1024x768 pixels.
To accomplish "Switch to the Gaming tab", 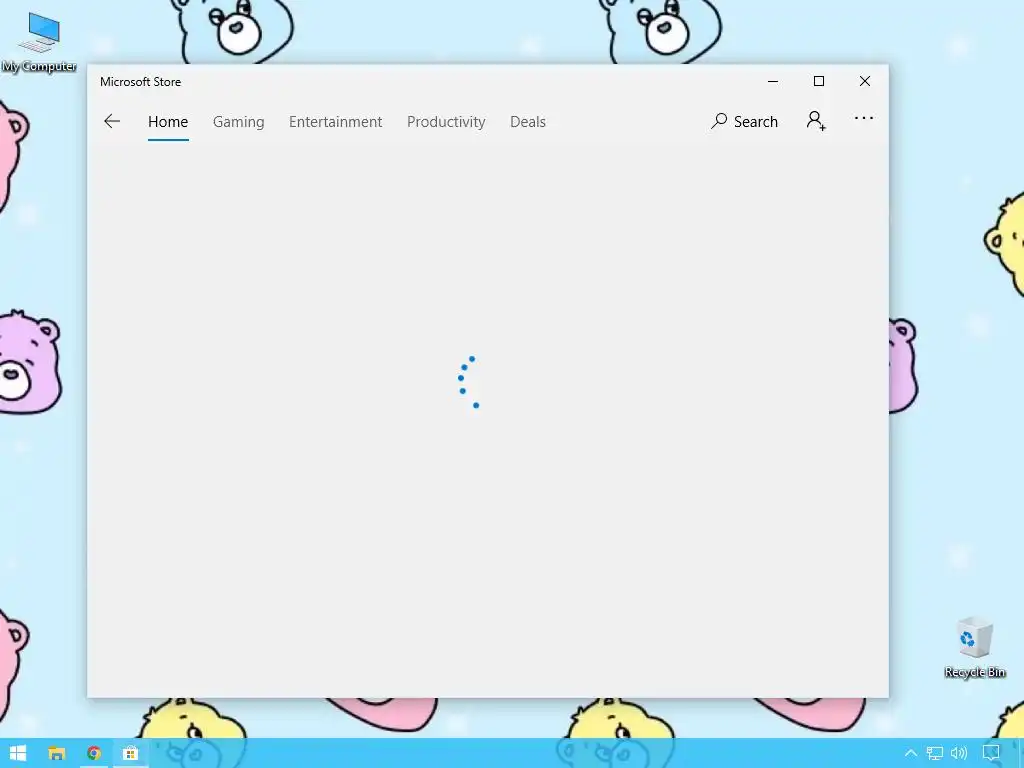I will [238, 122].
